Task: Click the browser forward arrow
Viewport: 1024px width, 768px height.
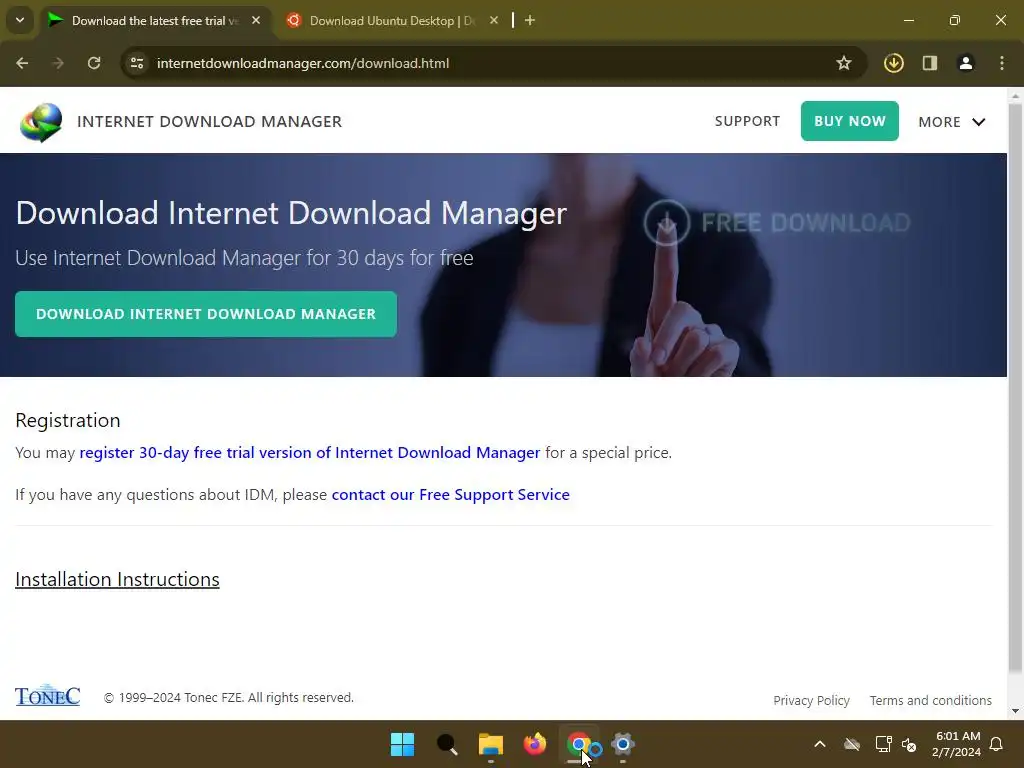Action: pyautogui.click(x=58, y=63)
